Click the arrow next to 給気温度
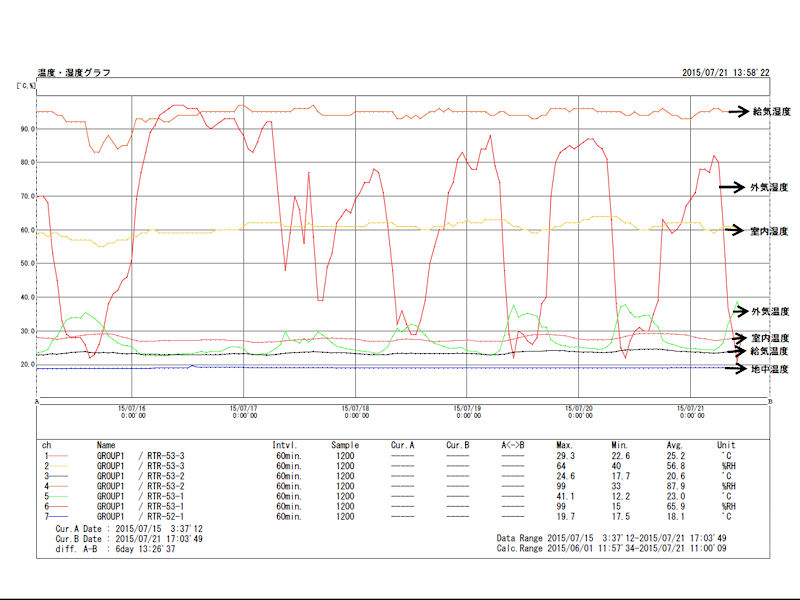 coord(739,351)
